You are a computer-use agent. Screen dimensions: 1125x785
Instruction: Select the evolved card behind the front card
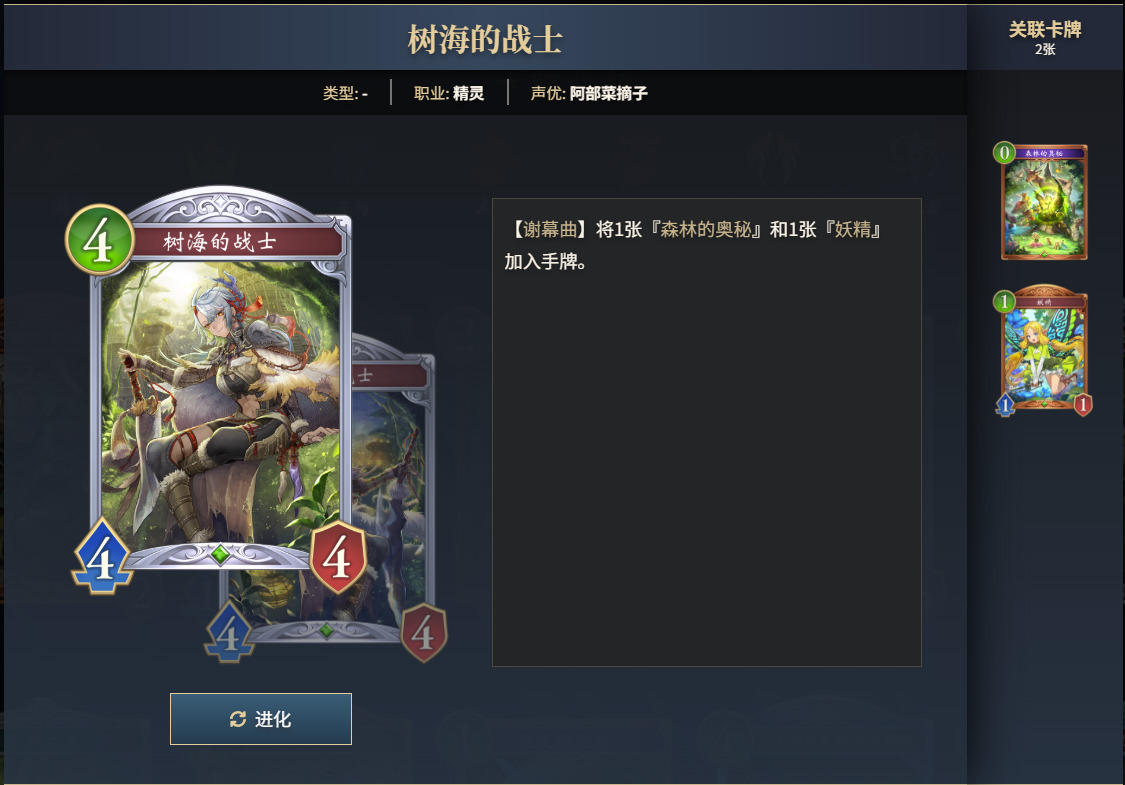point(393,488)
